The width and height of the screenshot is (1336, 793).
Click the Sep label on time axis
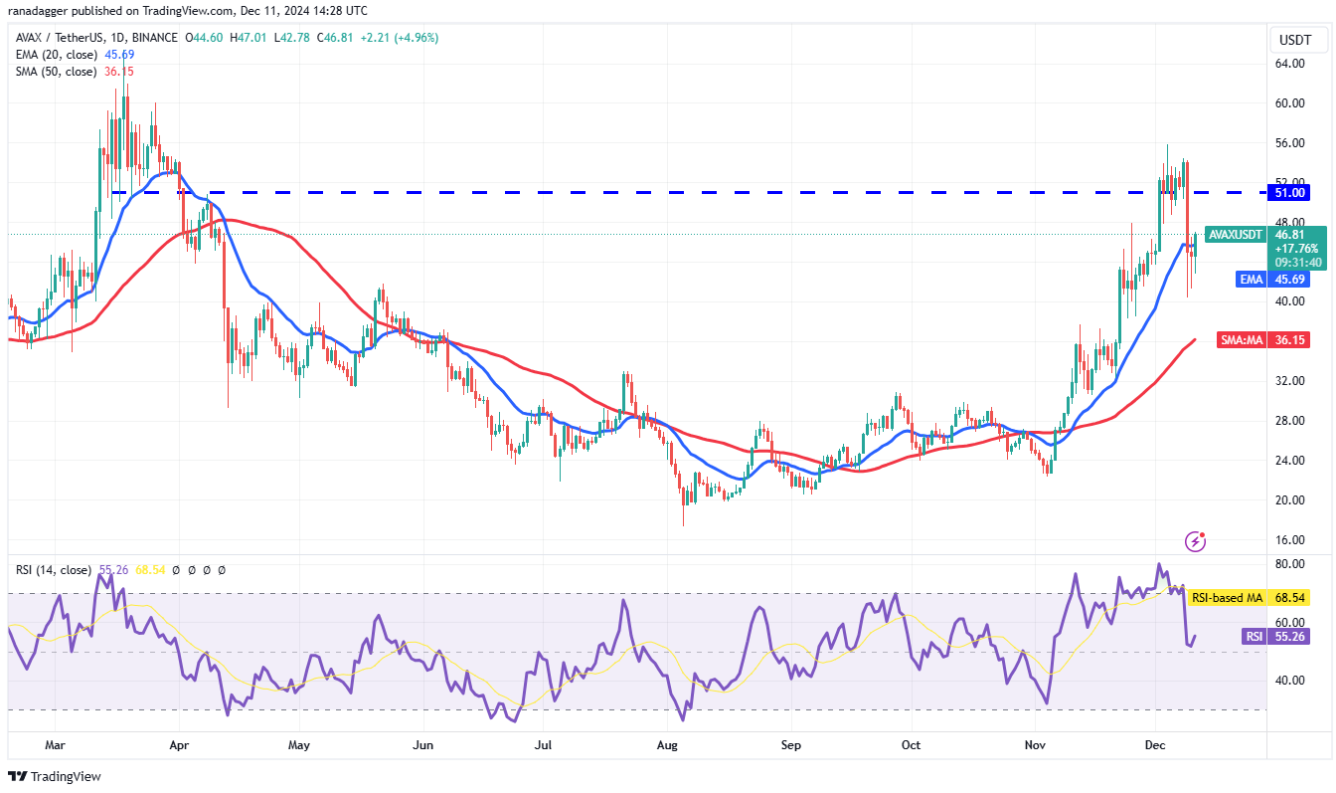coord(791,745)
